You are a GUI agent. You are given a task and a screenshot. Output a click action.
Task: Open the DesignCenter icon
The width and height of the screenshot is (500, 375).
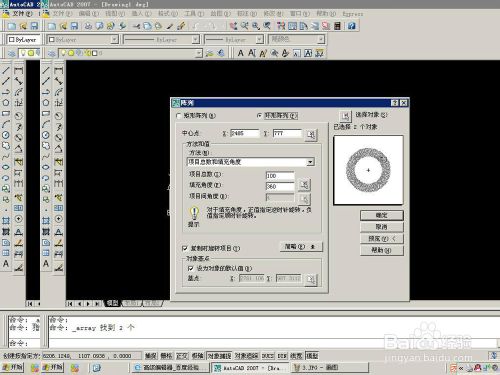point(292,26)
